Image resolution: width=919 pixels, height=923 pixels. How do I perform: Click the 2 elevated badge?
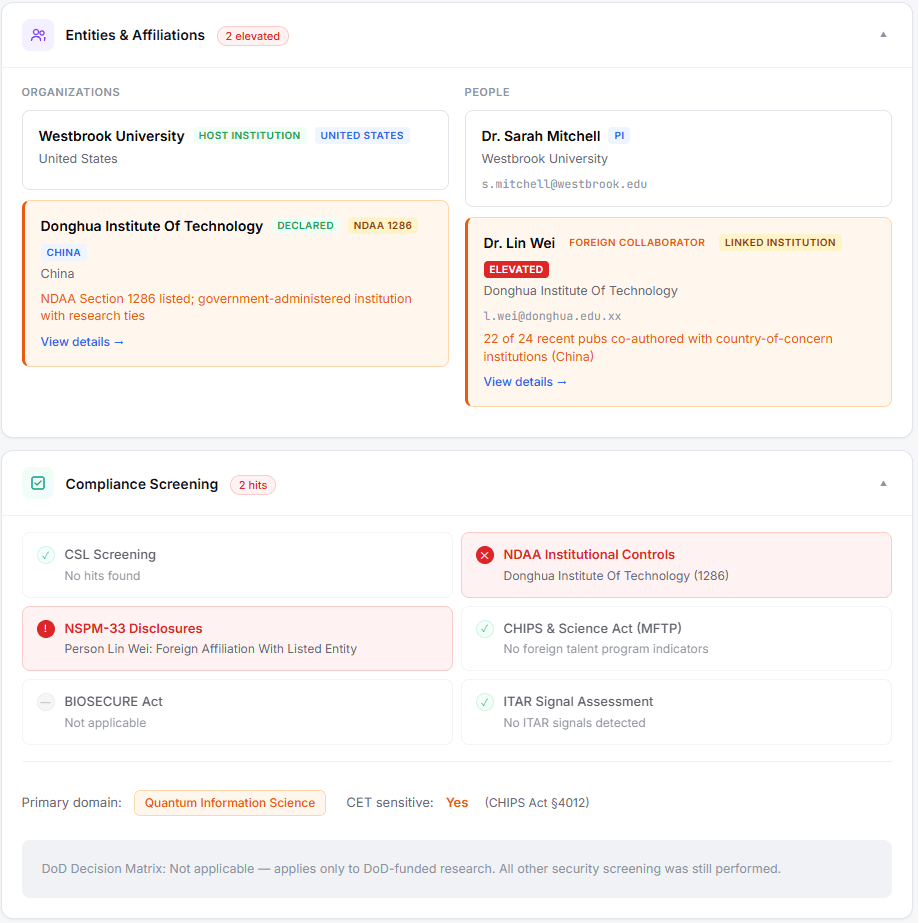252,35
